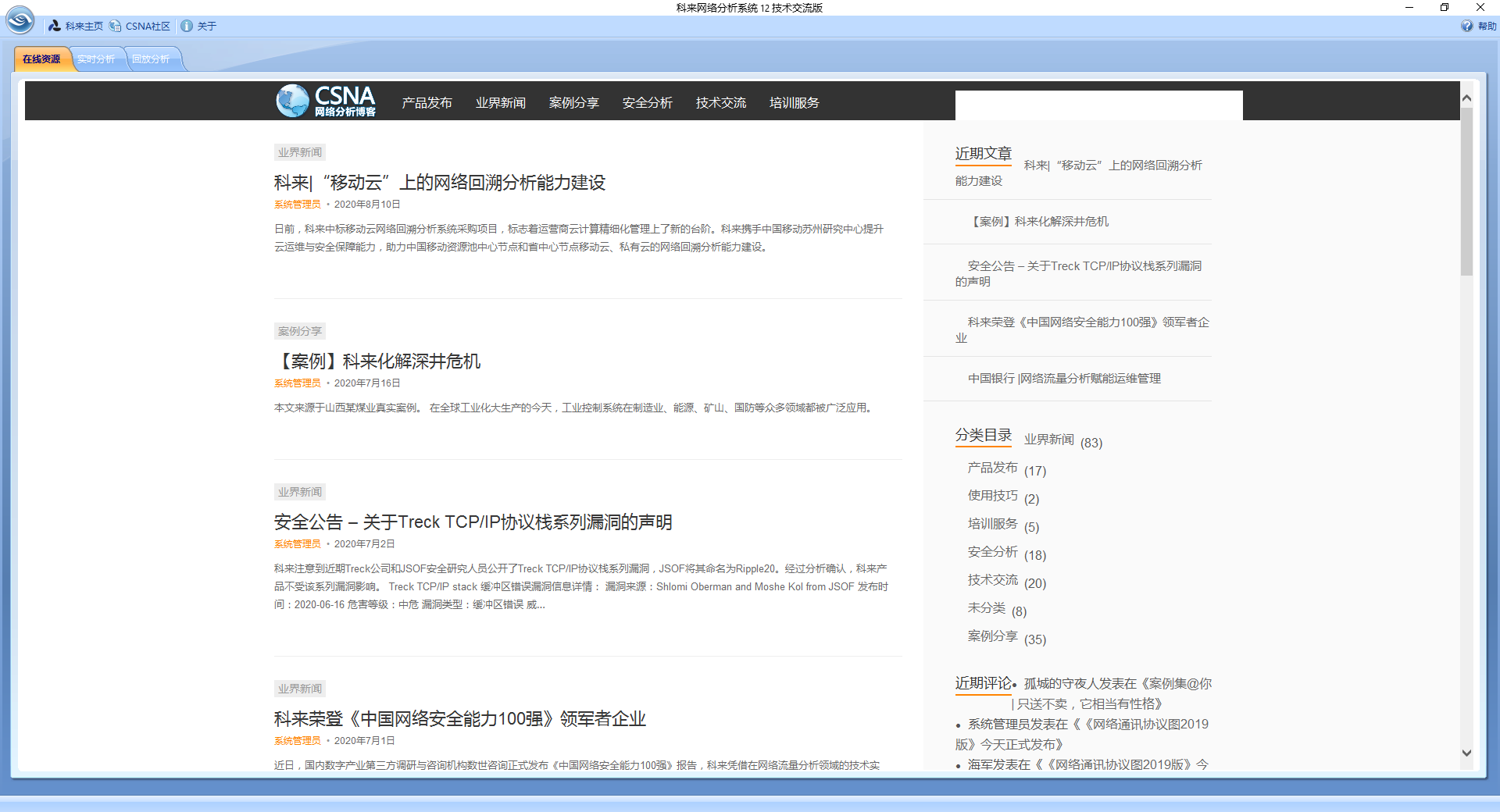Click the 科来主页 home icon

(55, 26)
